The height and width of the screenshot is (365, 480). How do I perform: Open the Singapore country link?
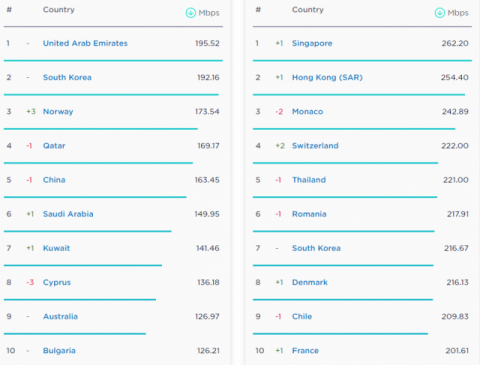tap(312, 43)
